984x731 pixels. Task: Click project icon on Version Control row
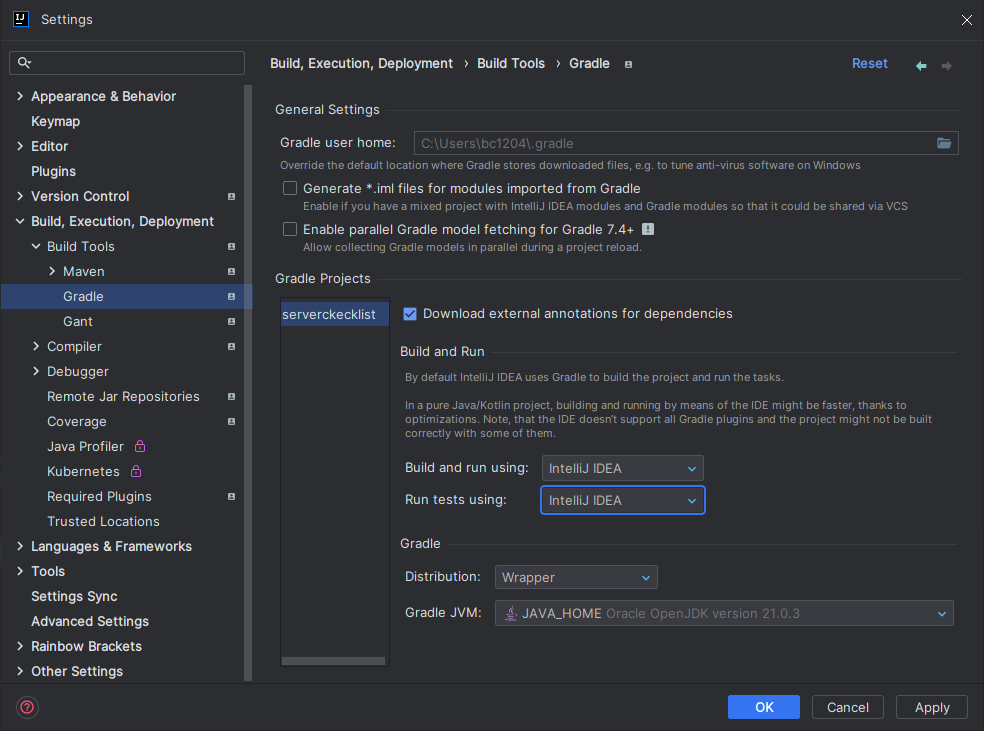pyautogui.click(x=232, y=196)
